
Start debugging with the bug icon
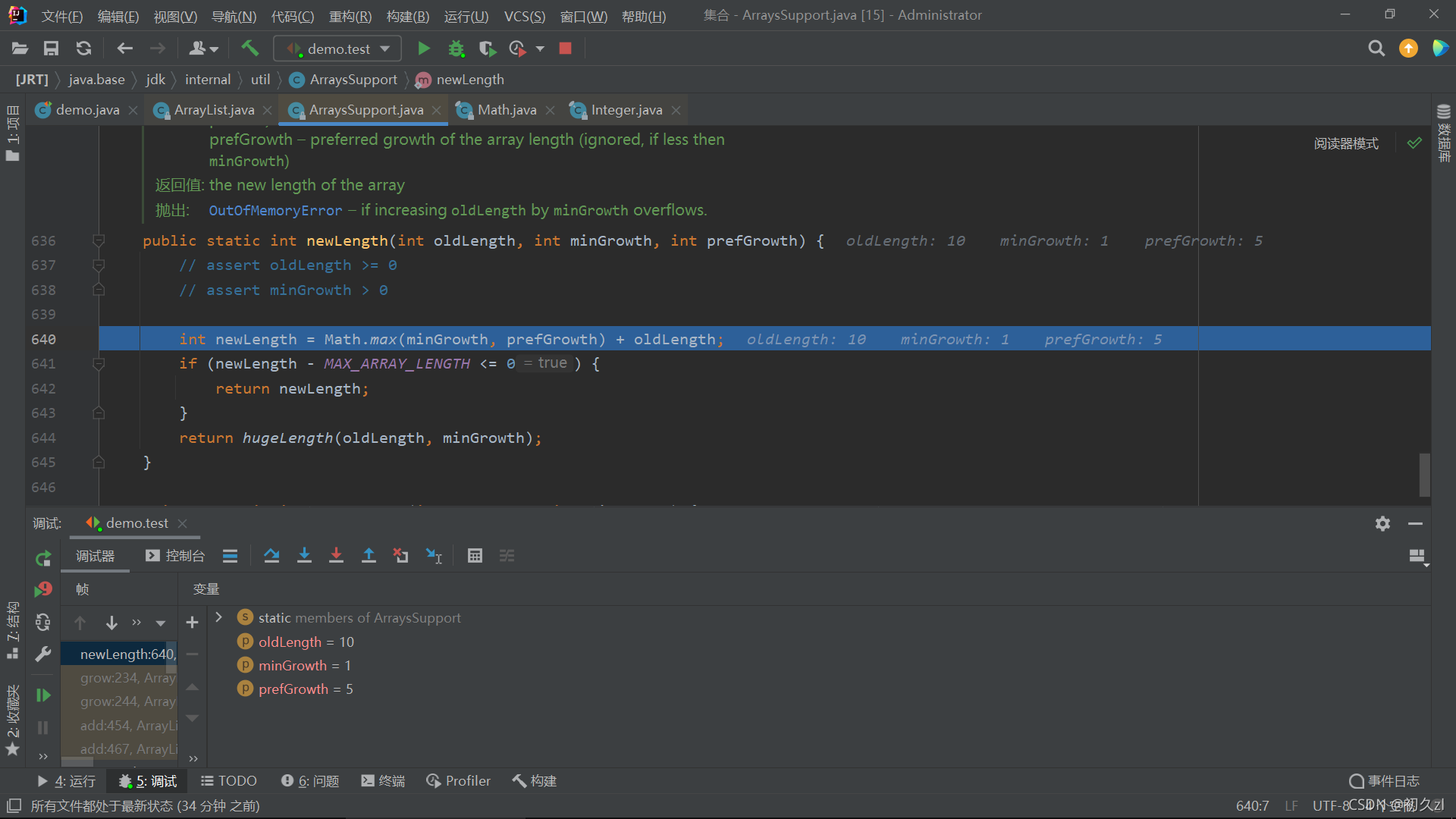tap(456, 49)
